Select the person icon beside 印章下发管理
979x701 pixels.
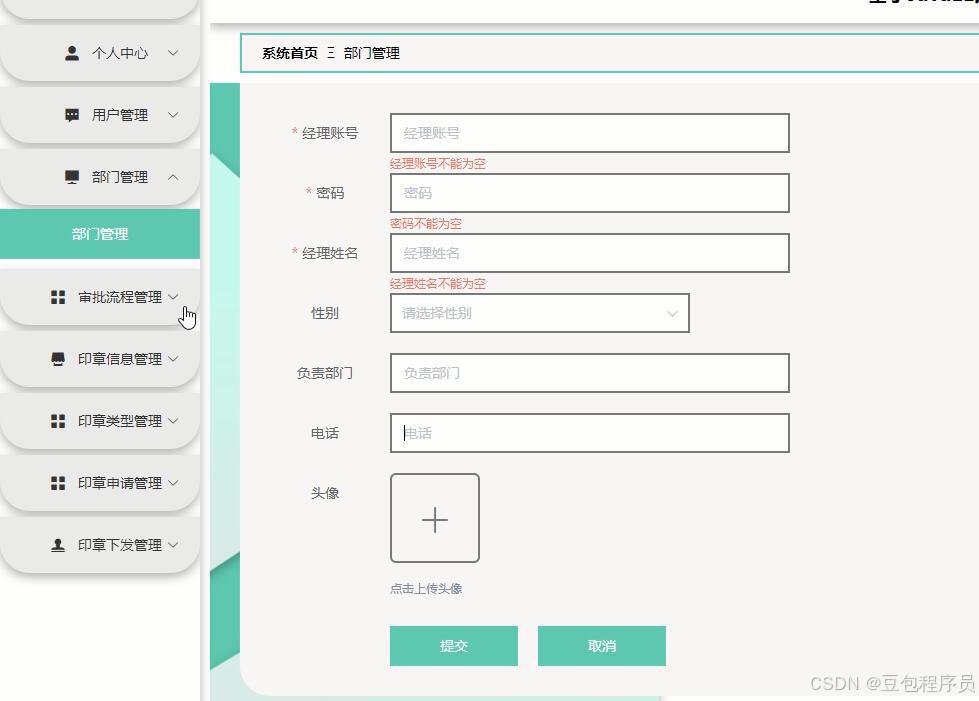tap(57, 544)
